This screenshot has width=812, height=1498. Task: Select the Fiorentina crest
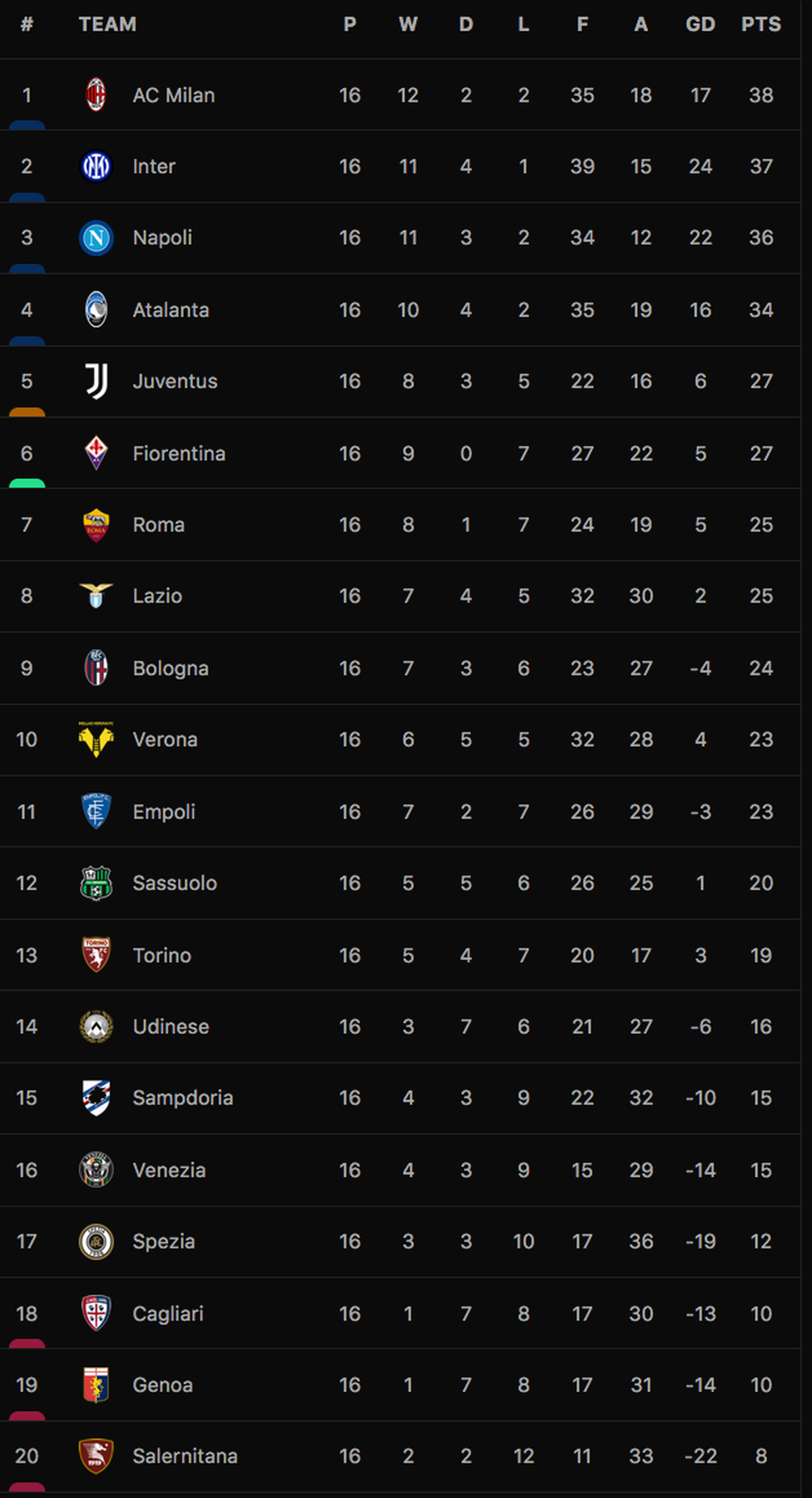click(x=96, y=453)
